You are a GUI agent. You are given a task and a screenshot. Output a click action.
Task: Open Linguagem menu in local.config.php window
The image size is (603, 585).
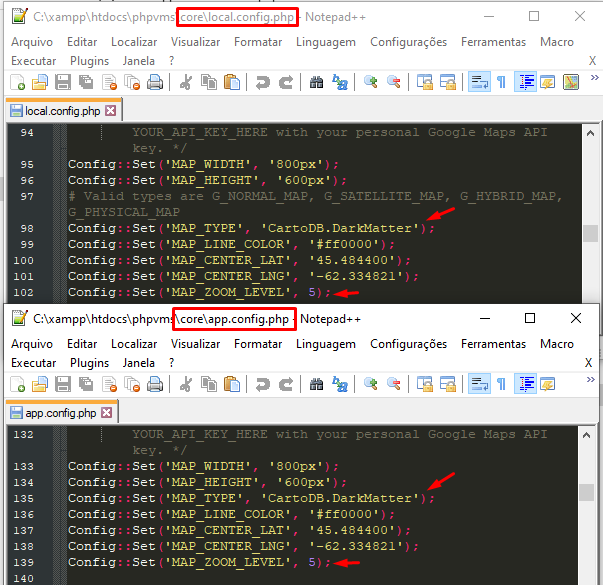click(326, 42)
